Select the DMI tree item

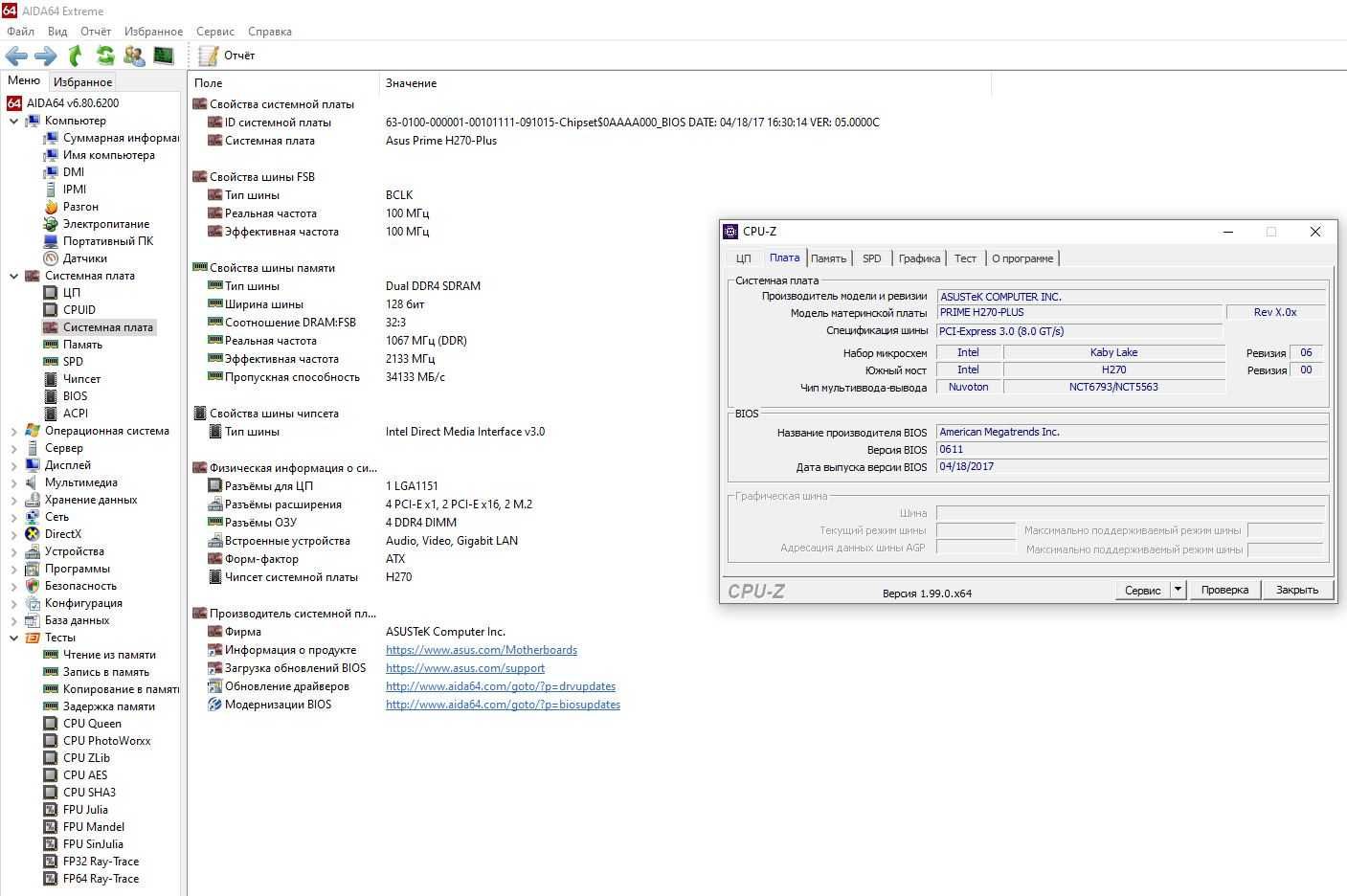point(74,172)
